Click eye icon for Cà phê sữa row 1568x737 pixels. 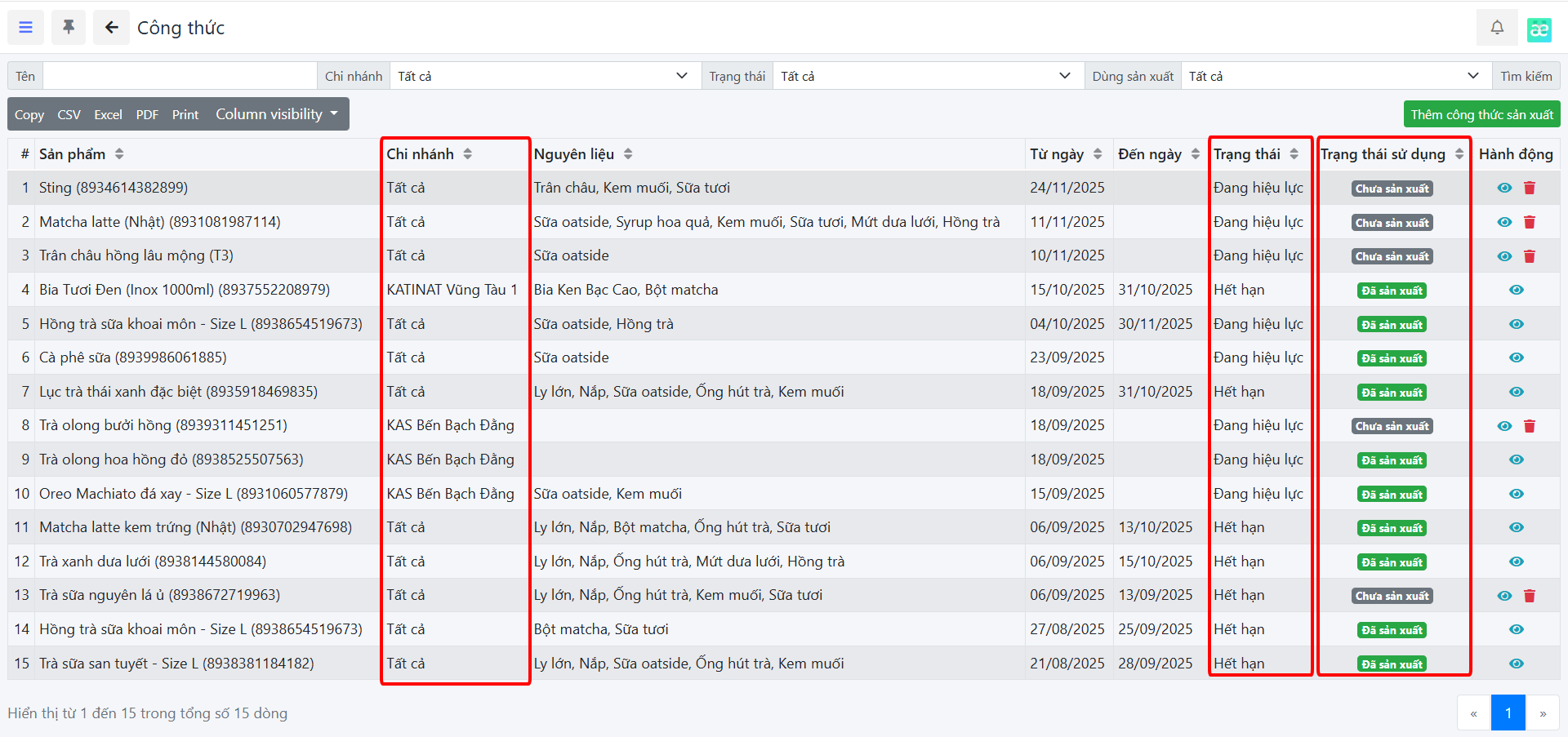[x=1516, y=357]
